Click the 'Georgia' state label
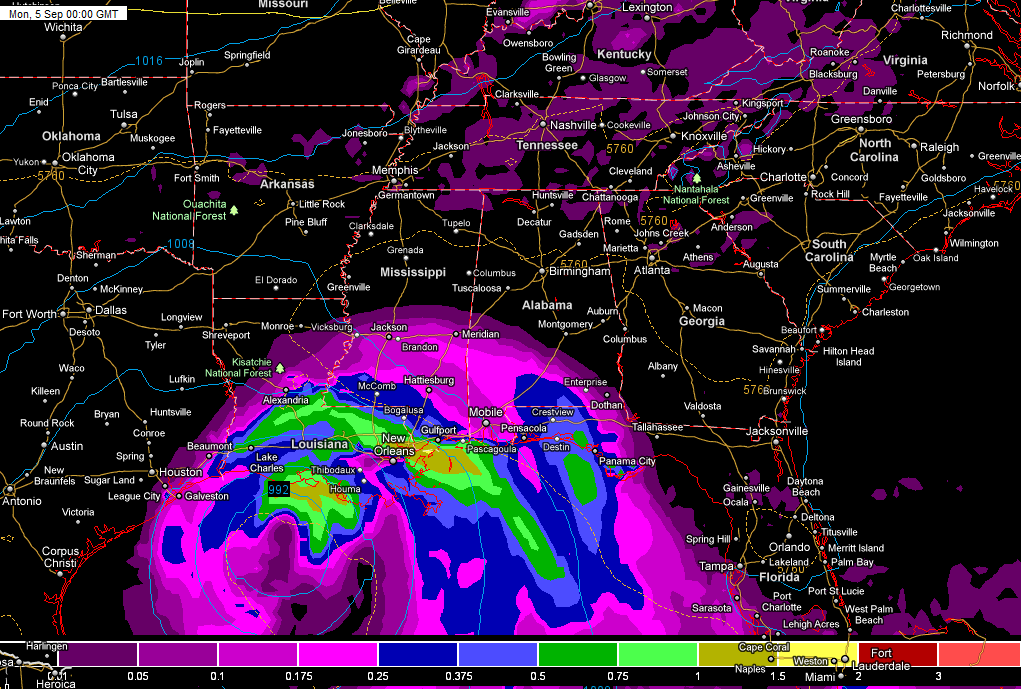This screenshot has height=689, width=1021. tap(702, 321)
